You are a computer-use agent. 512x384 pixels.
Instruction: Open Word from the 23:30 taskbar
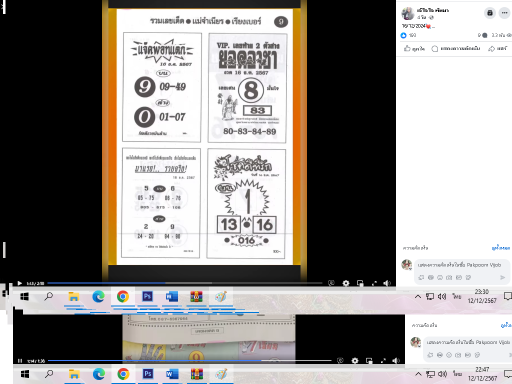pos(172,296)
